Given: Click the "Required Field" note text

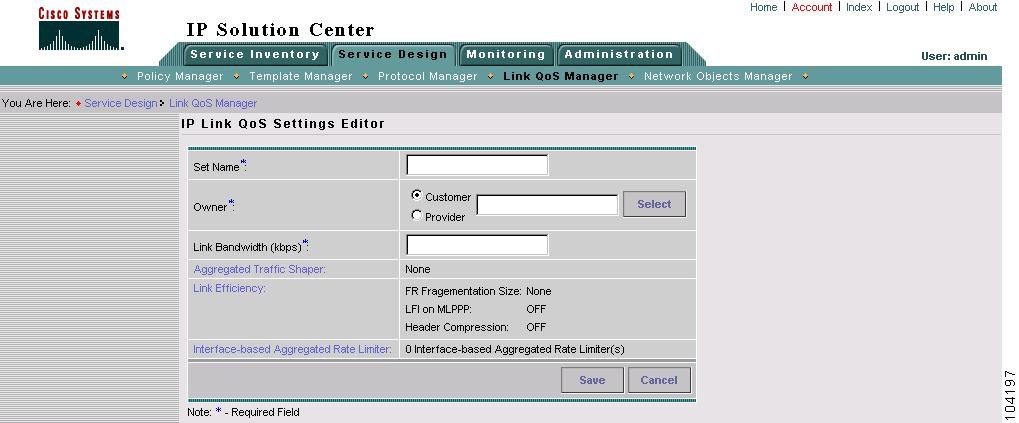Looking at the screenshot, I should tap(265, 412).
